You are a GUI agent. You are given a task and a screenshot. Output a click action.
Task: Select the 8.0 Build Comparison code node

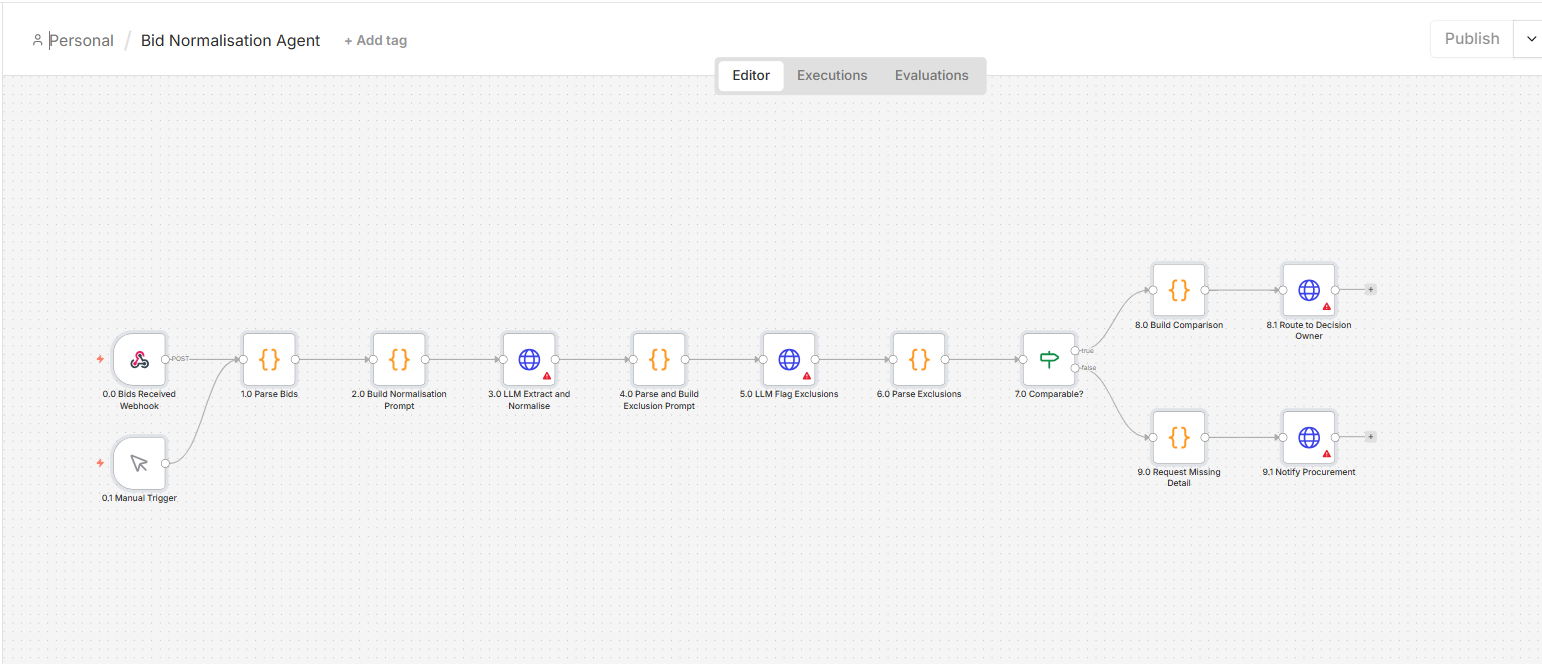pyautogui.click(x=1179, y=290)
